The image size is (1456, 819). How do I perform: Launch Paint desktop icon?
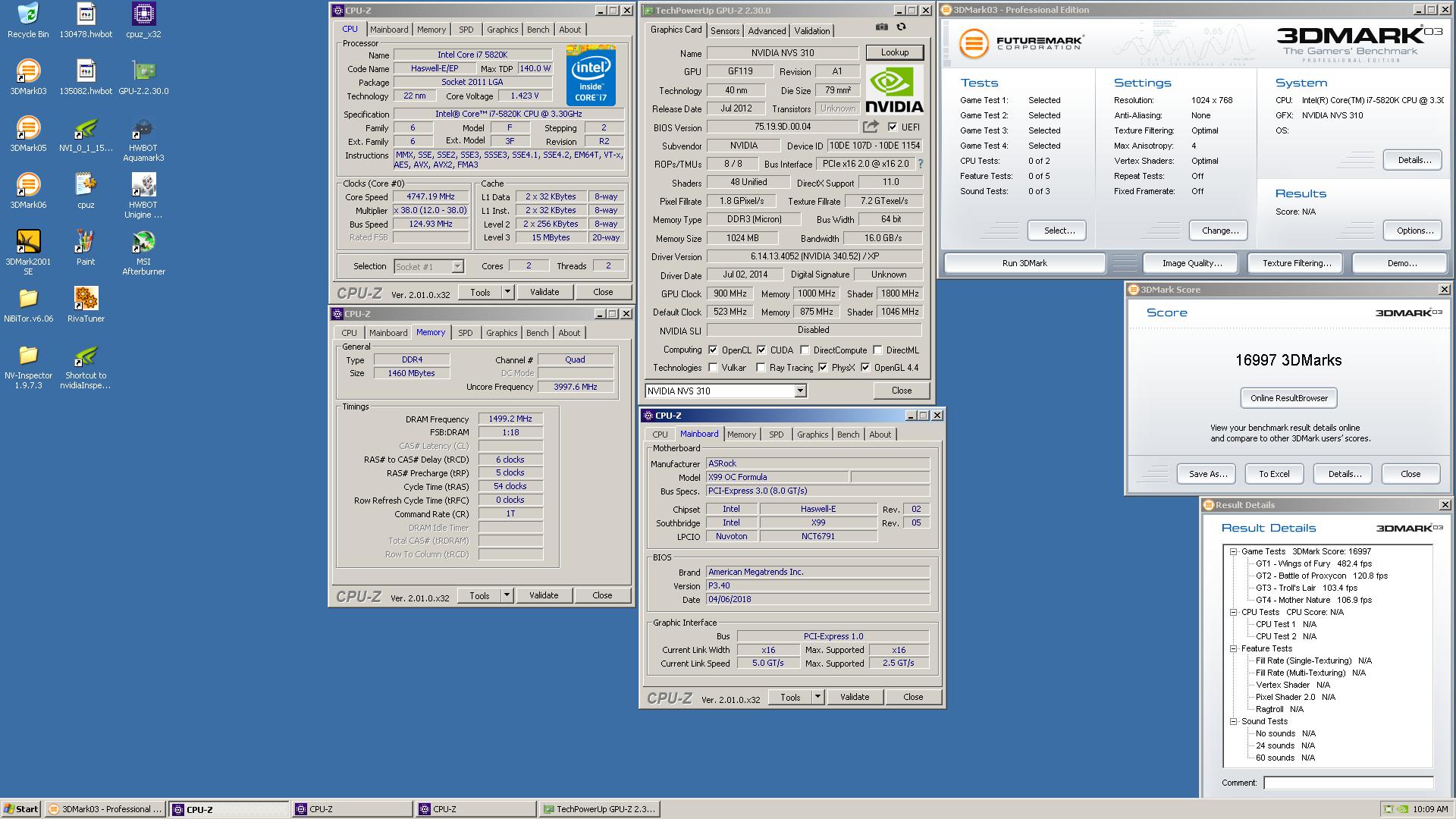tap(86, 248)
